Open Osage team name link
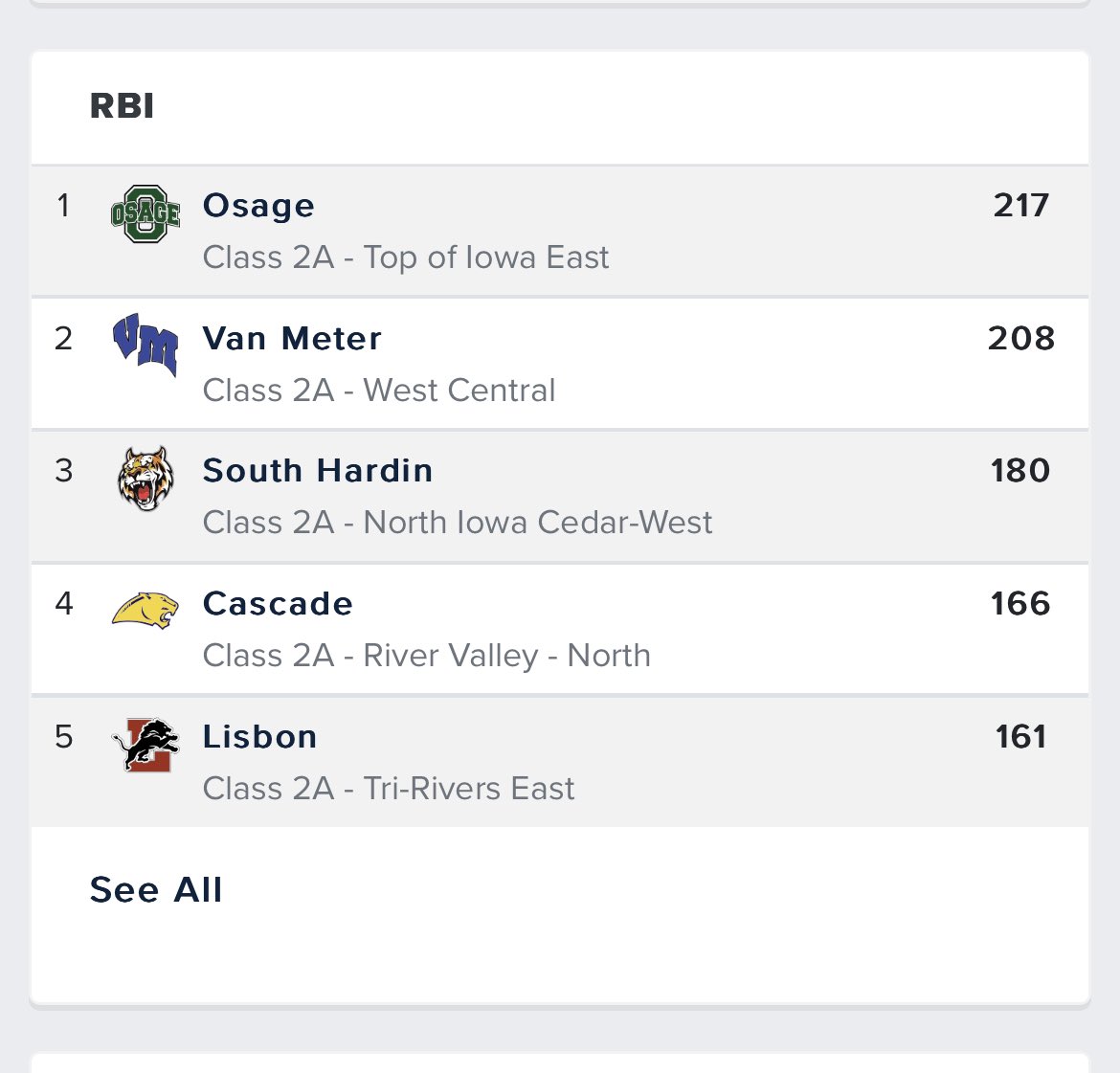This screenshot has width=1120, height=1073. coord(258,206)
